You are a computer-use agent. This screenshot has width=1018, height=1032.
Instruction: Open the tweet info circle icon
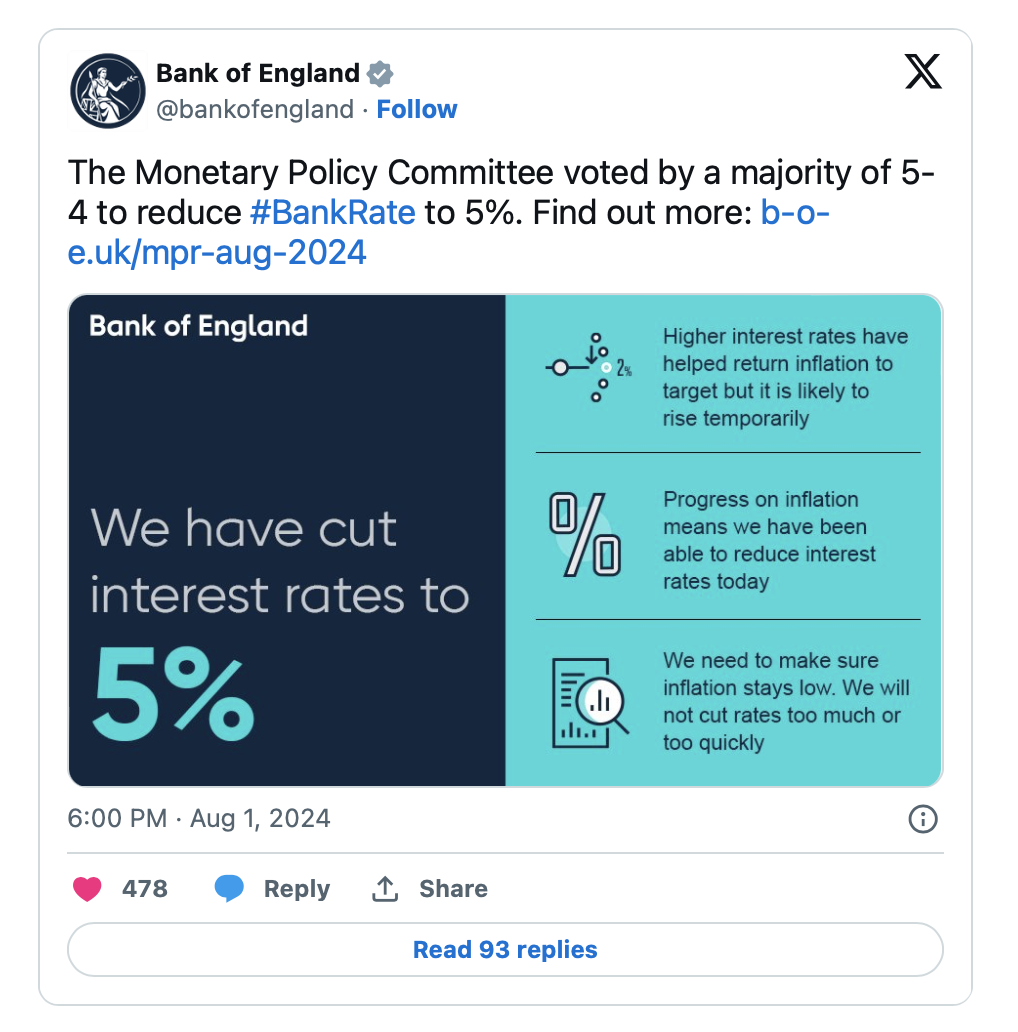click(x=922, y=820)
